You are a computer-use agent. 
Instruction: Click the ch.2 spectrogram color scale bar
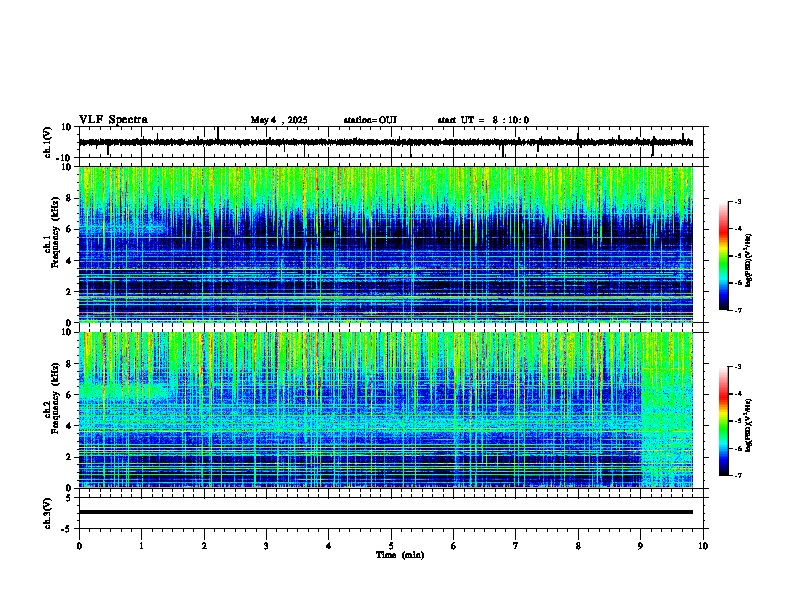(724, 421)
